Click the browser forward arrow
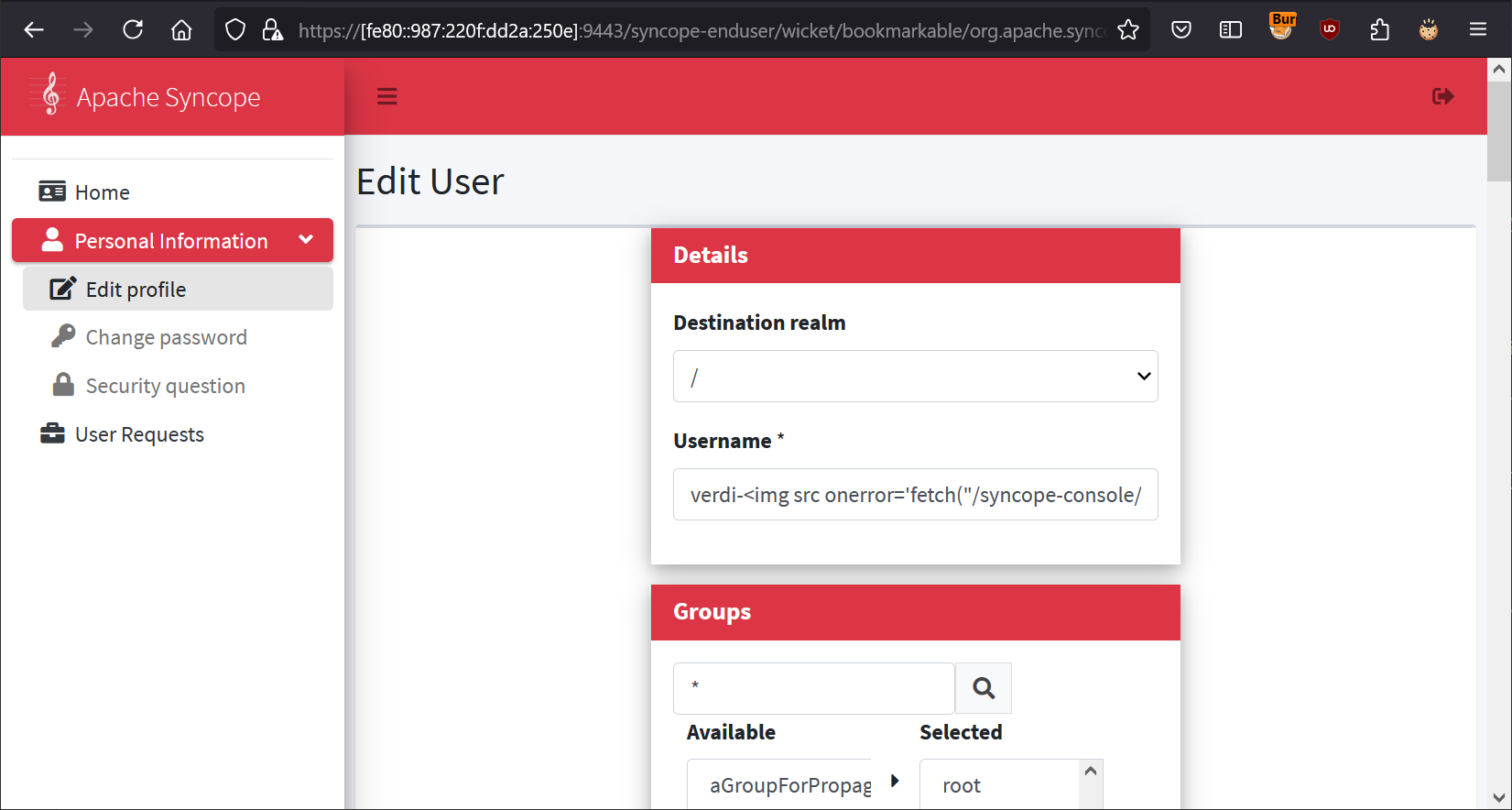The width and height of the screenshot is (1512, 810). click(83, 30)
